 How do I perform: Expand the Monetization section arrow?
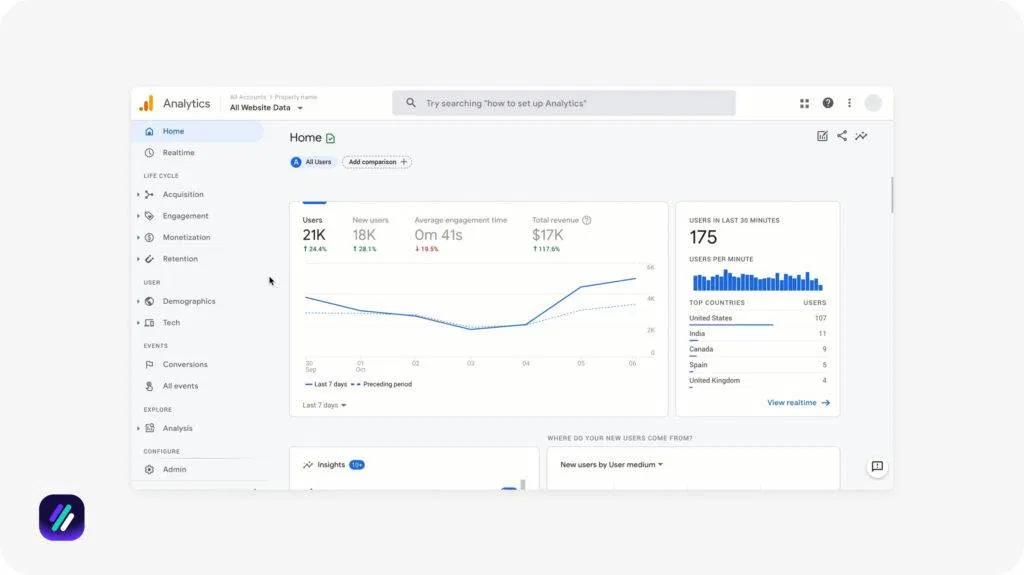(x=138, y=237)
